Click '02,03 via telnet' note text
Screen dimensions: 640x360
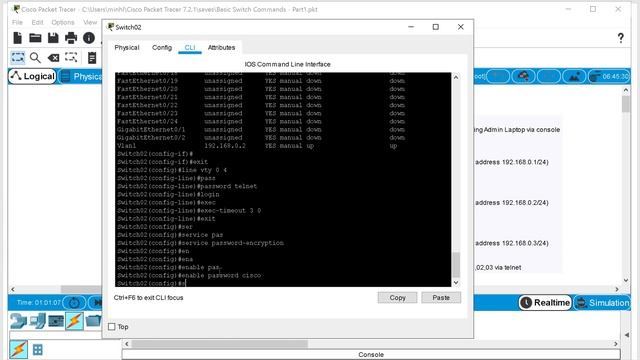click(x=498, y=268)
